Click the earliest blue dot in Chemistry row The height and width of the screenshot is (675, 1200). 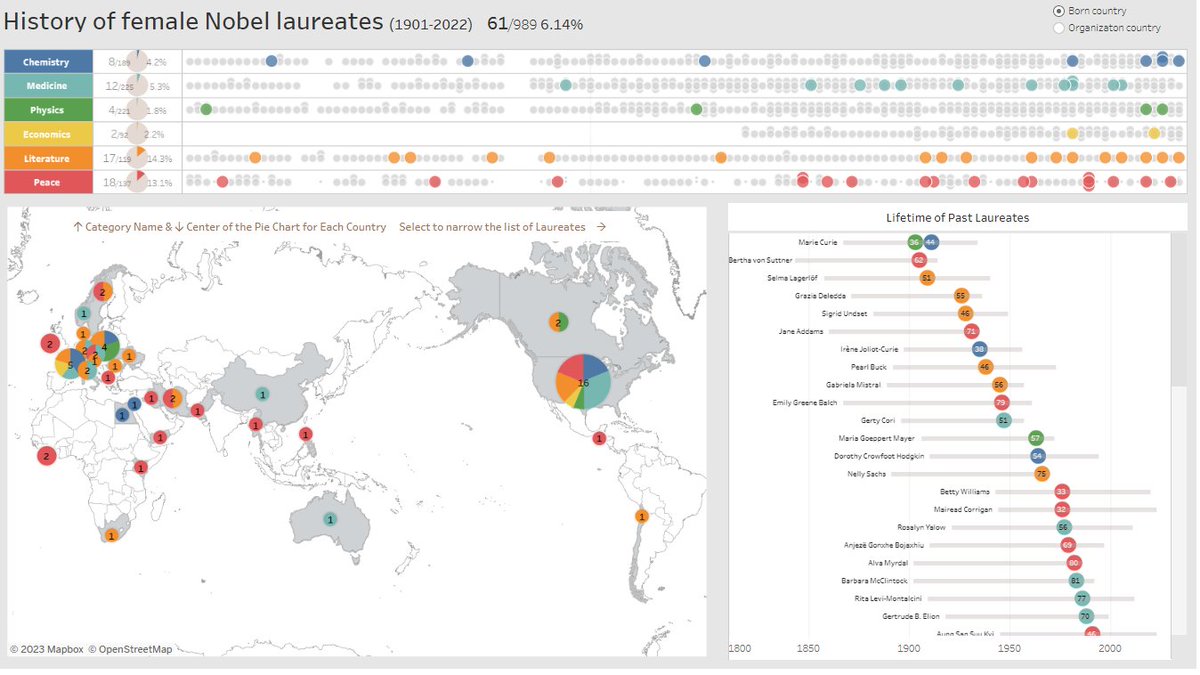click(x=272, y=61)
